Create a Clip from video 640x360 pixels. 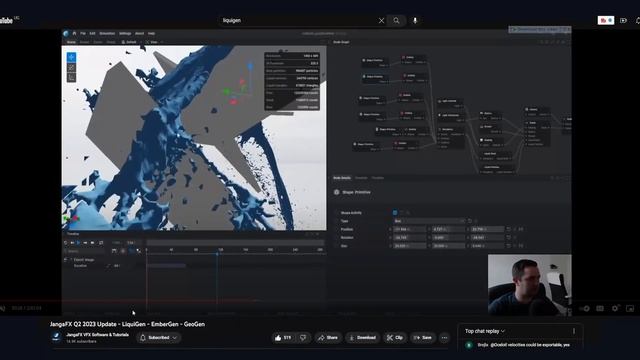point(395,338)
